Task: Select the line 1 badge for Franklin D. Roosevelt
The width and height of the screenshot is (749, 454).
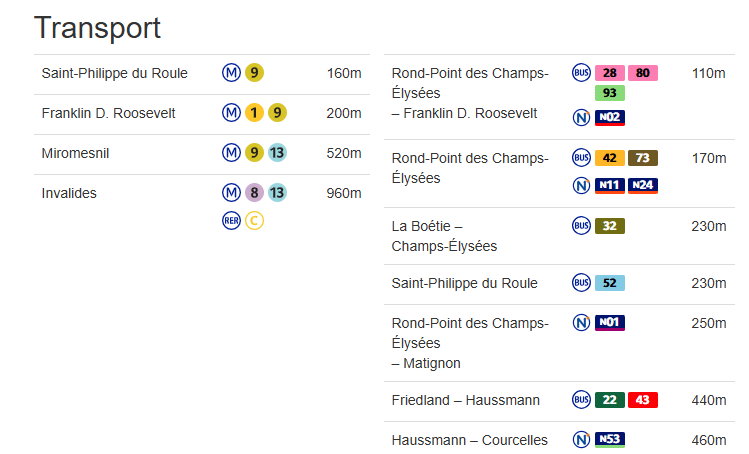Action: 254,113
